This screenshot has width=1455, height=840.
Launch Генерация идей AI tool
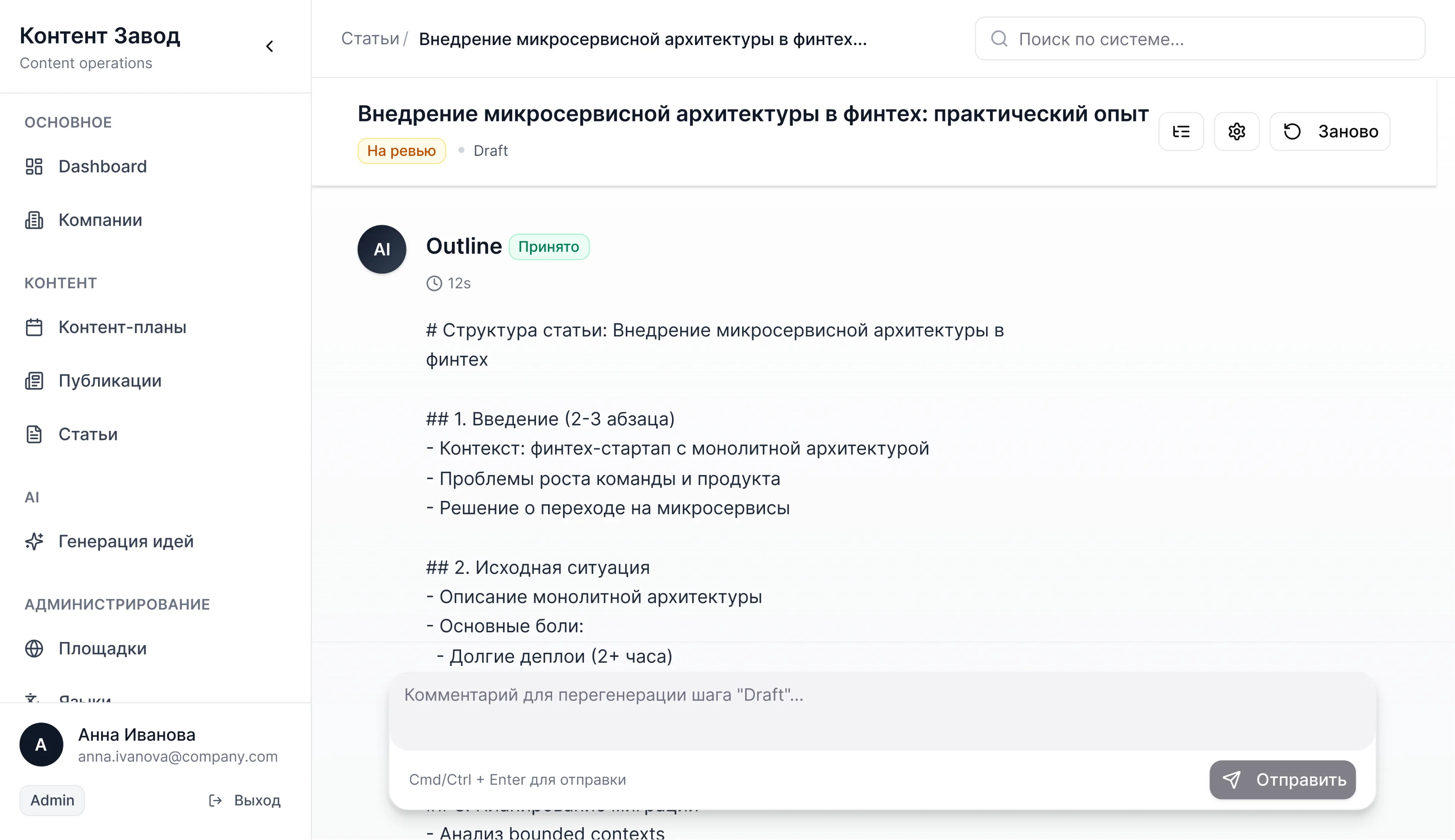pos(126,541)
